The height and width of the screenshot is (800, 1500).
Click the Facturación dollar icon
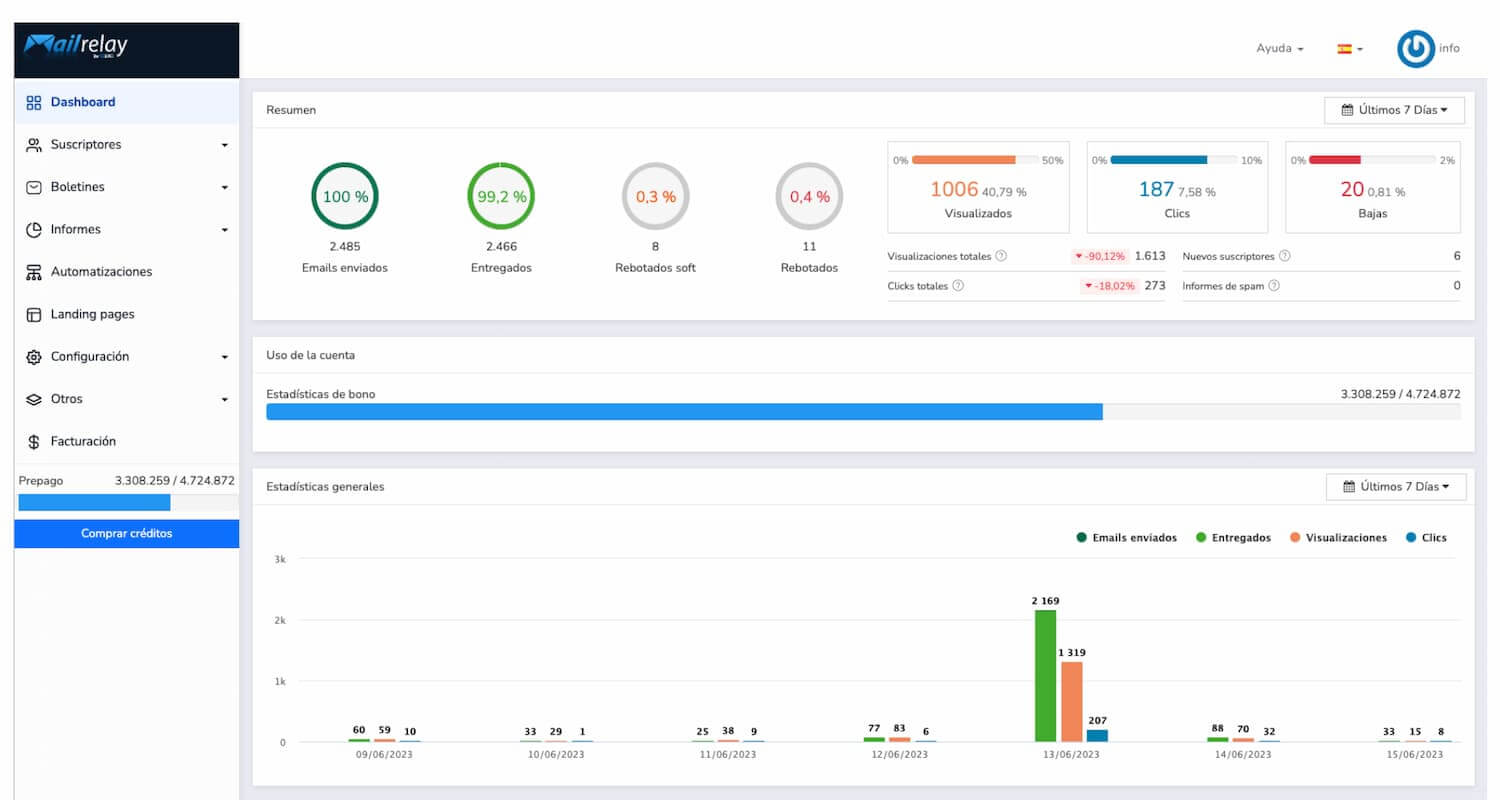[x=33, y=442]
